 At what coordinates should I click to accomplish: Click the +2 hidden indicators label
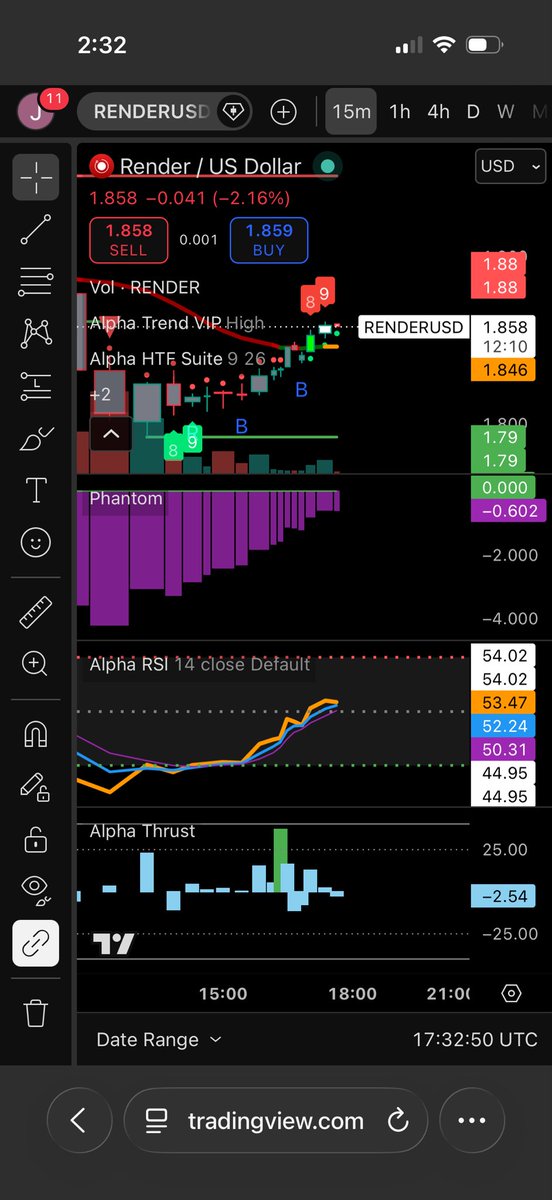100,395
